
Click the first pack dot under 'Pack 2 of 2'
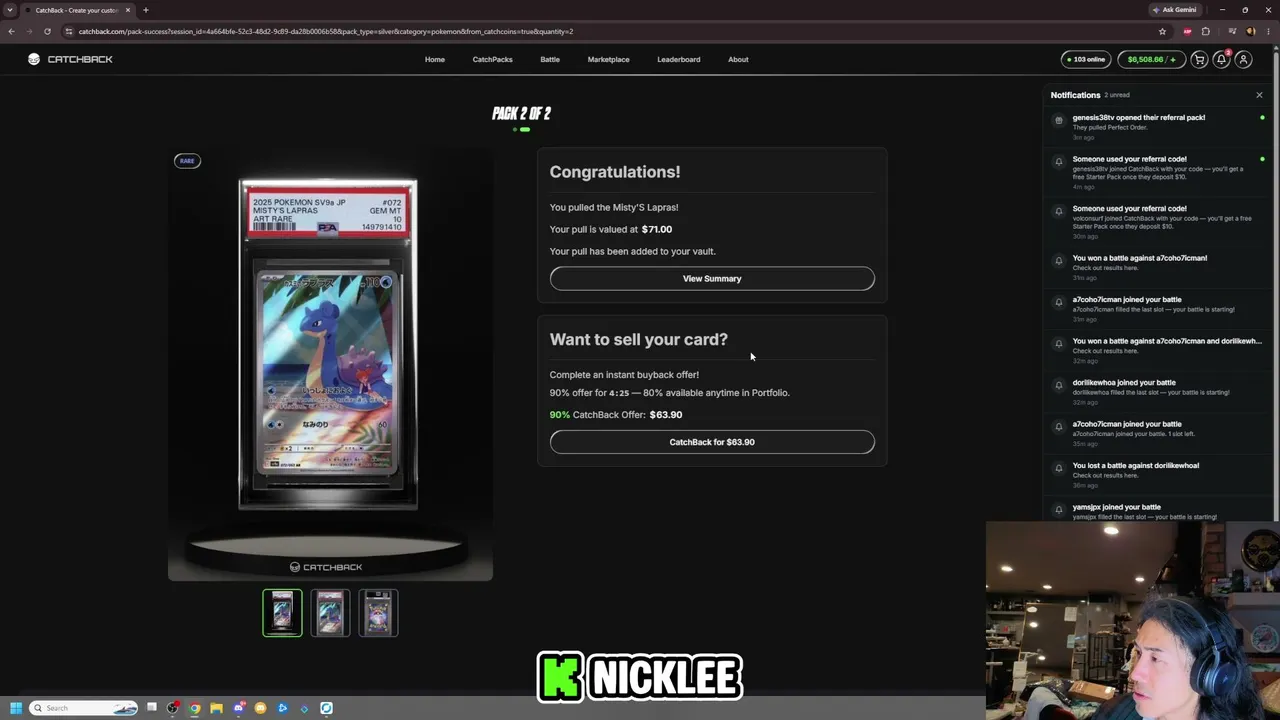pyautogui.click(x=515, y=129)
